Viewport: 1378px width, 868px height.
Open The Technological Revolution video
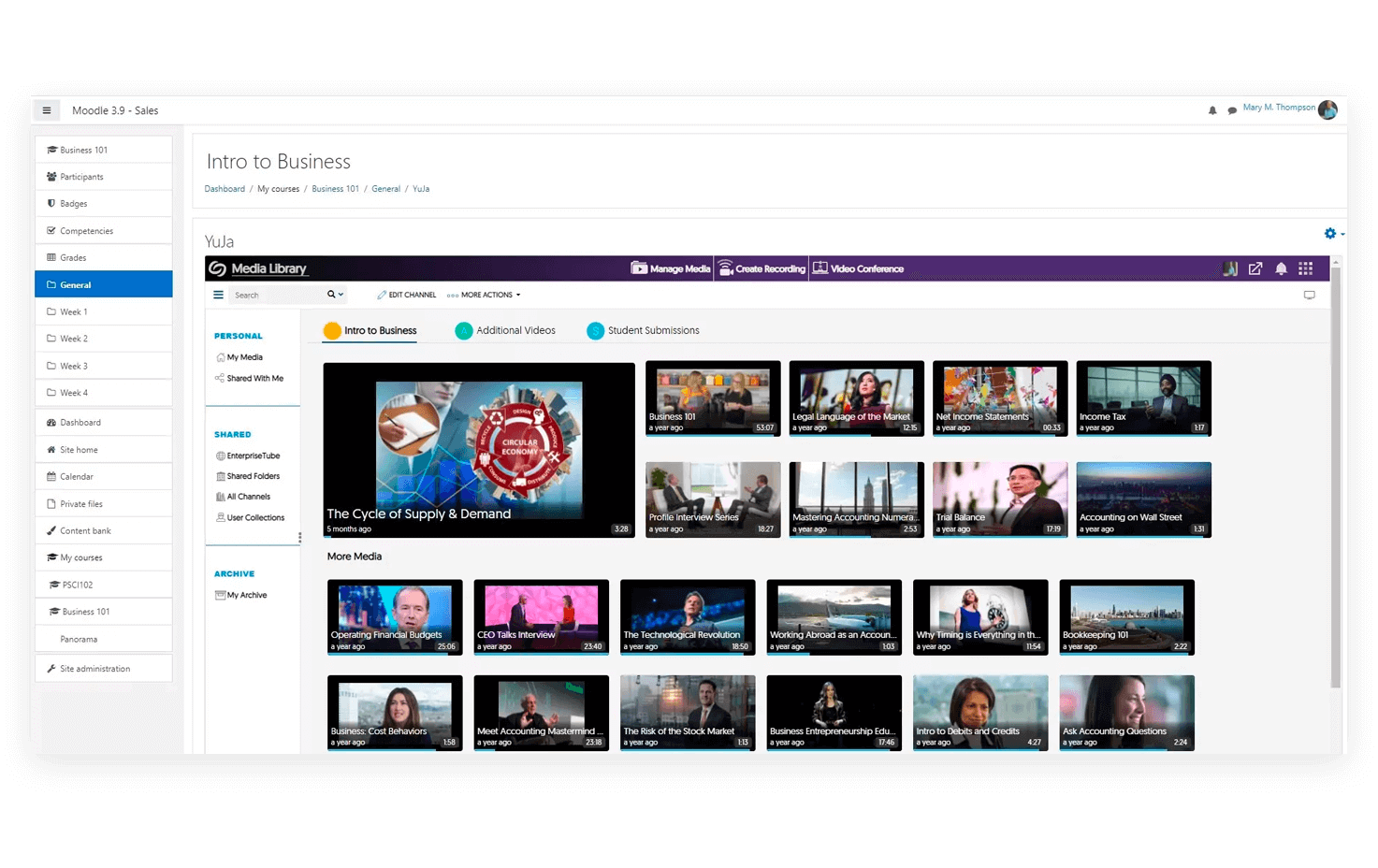688,617
